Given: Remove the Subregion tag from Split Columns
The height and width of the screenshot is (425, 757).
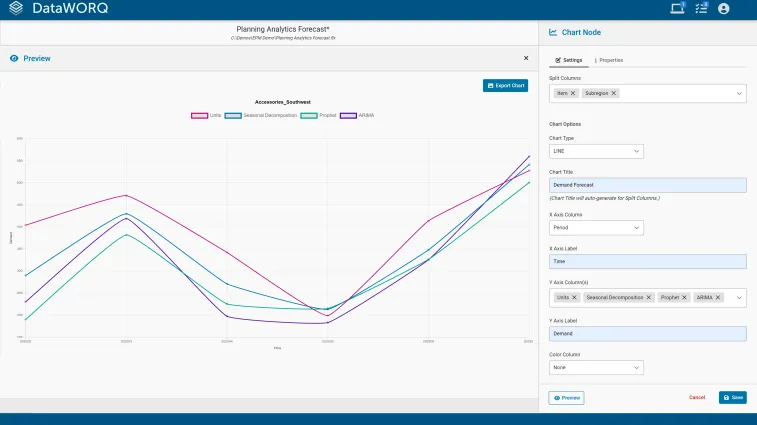Looking at the screenshot, I should click(614, 93).
